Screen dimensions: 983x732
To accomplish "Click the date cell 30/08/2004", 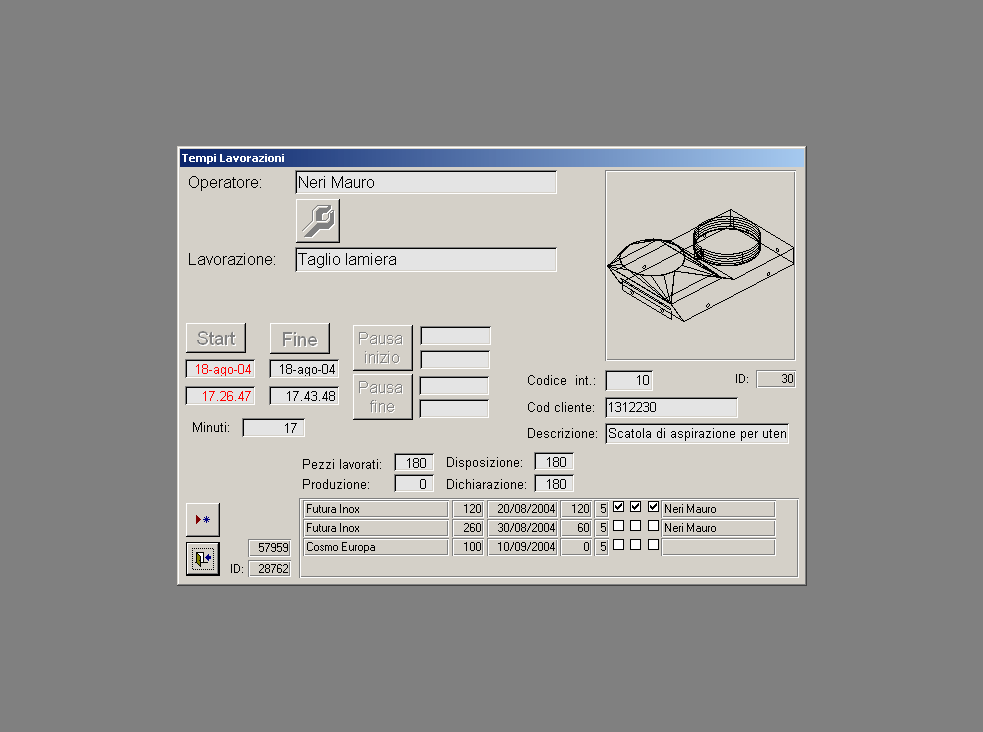I will click(x=523, y=528).
